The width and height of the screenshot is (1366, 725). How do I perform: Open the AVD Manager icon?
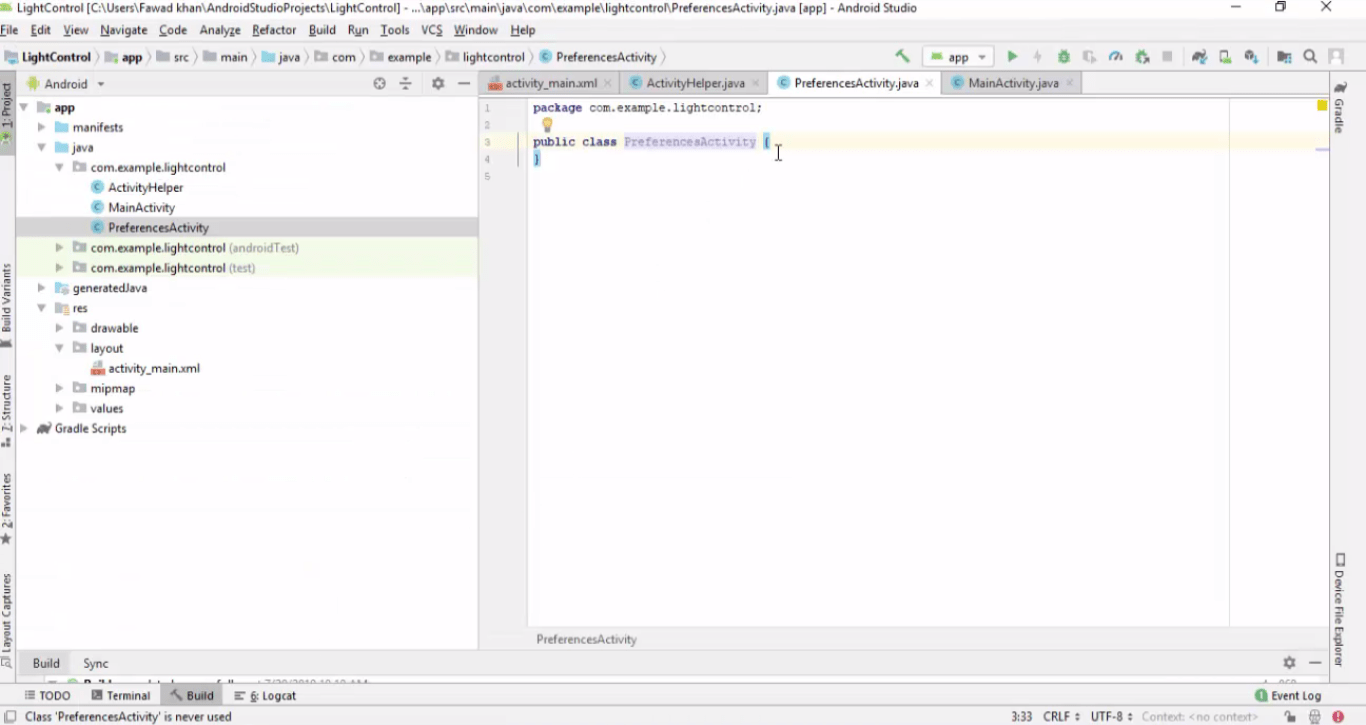(1225, 57)
